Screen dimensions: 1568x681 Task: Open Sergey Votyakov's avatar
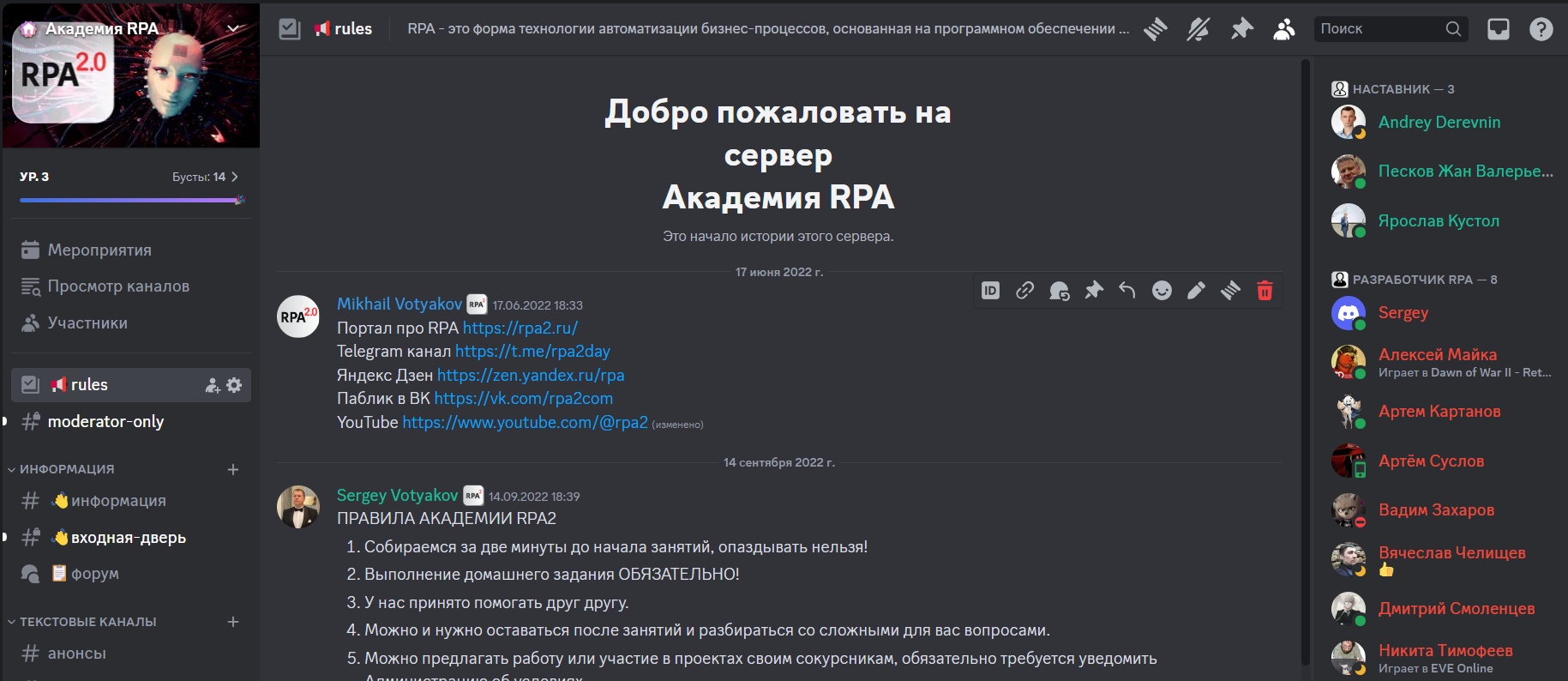point(298,507)
